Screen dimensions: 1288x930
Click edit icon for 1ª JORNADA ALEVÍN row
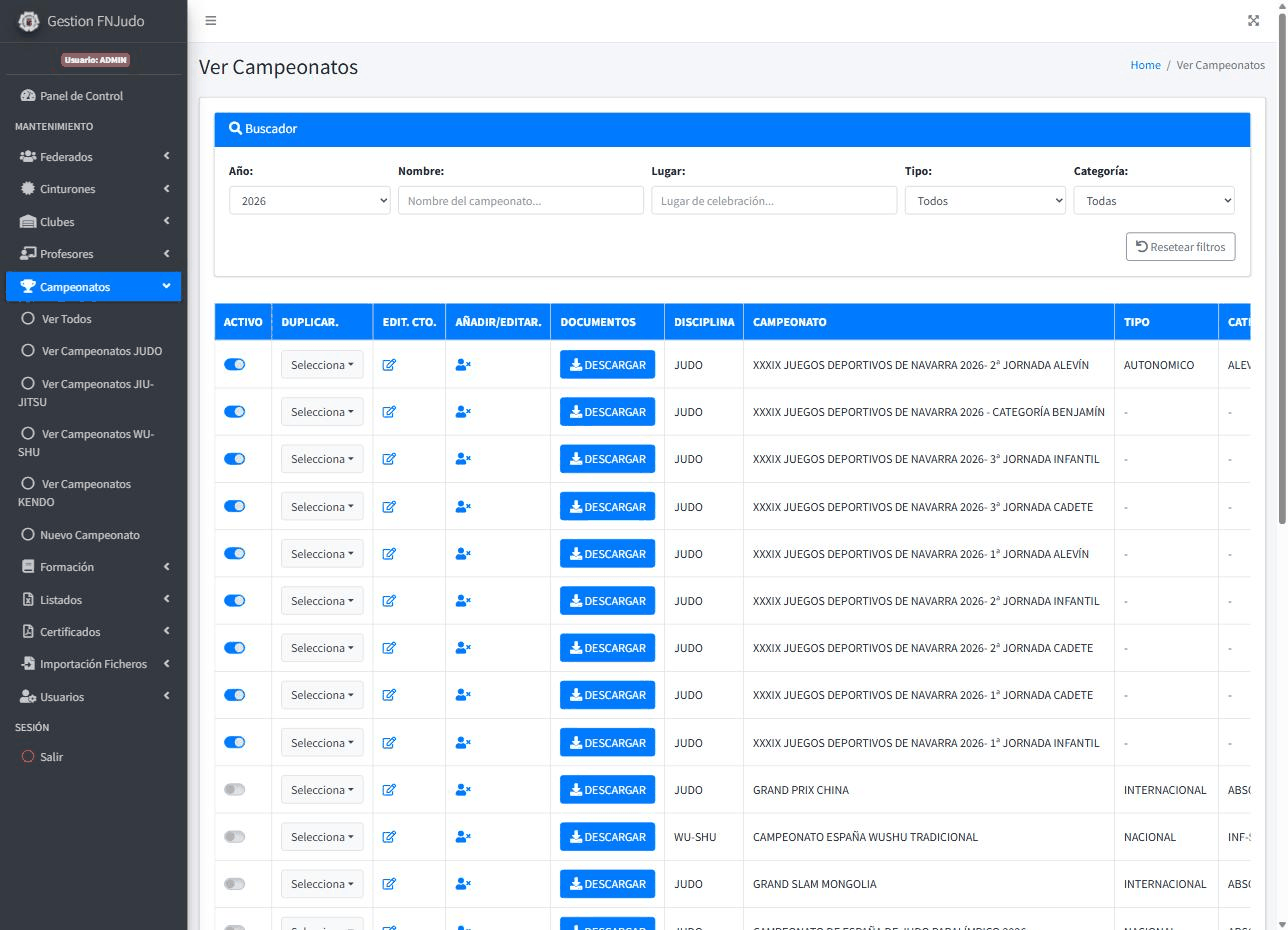tap(389, 554)
